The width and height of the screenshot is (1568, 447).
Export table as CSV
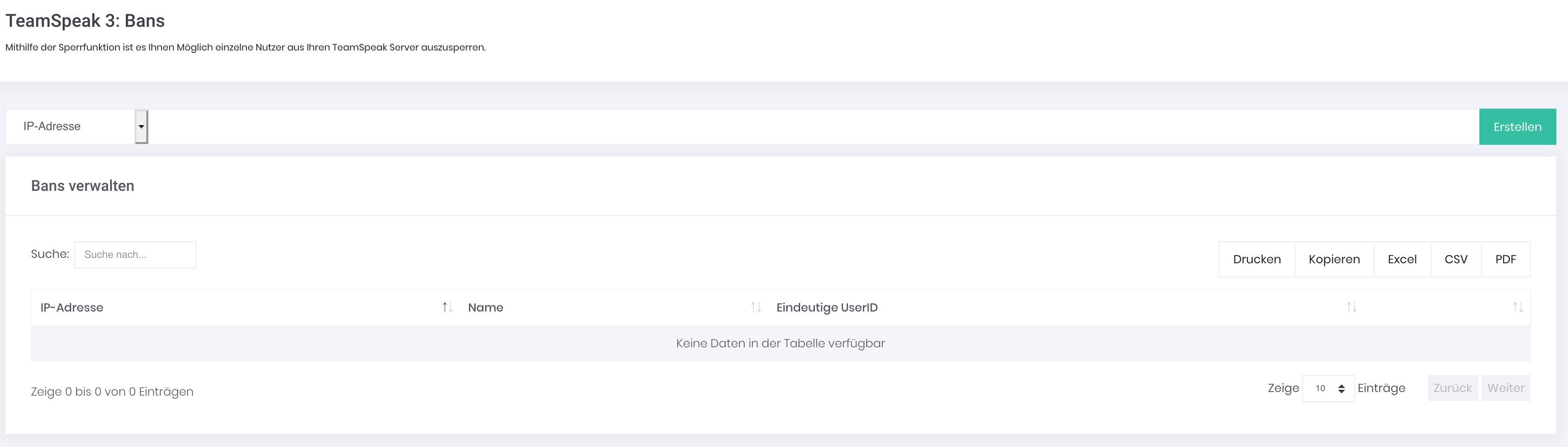(1456, 259)
